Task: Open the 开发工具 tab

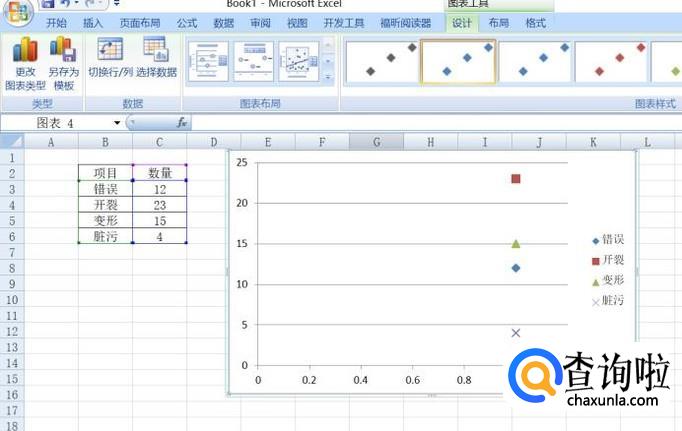Action: (x=344, y=23)
